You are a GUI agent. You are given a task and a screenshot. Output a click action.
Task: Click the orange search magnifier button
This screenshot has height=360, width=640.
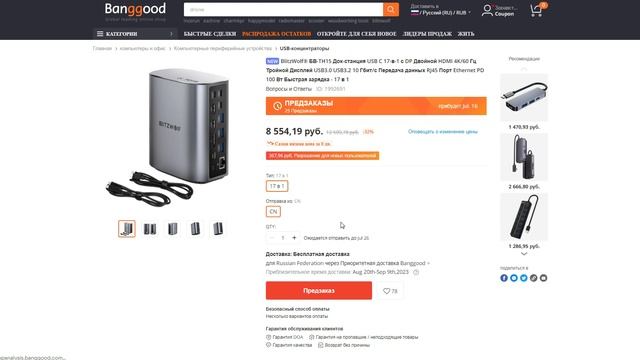point(391,9)
